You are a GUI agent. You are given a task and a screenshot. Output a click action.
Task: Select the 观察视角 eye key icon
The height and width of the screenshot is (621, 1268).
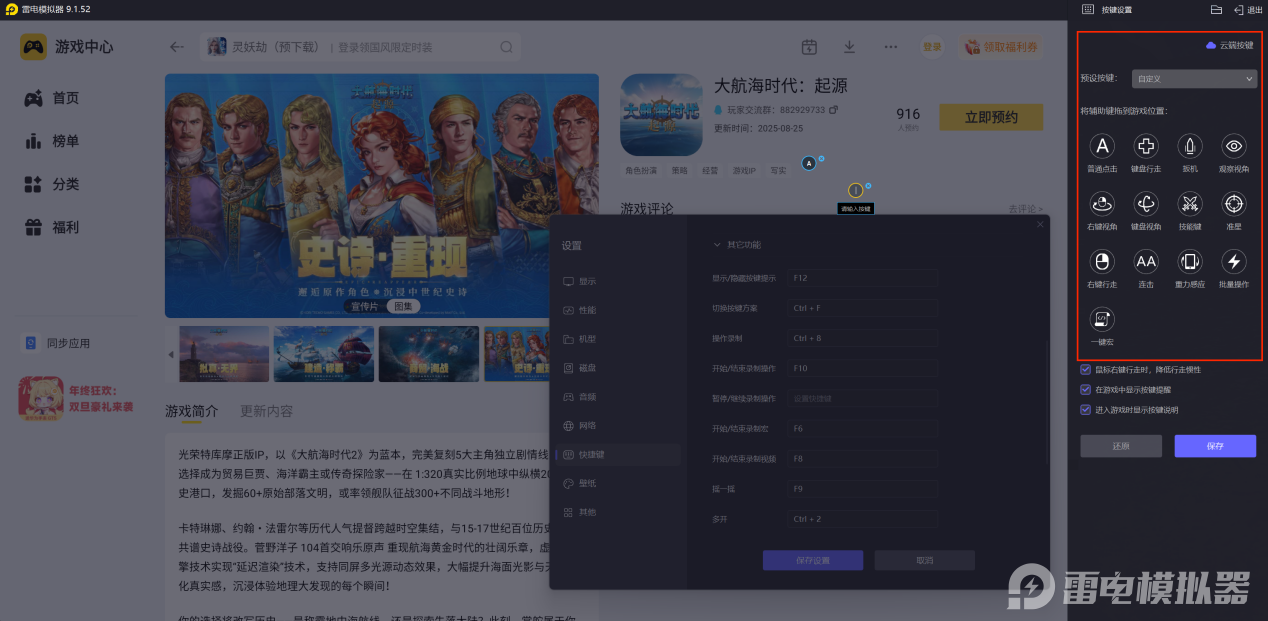coord(1234,146)
